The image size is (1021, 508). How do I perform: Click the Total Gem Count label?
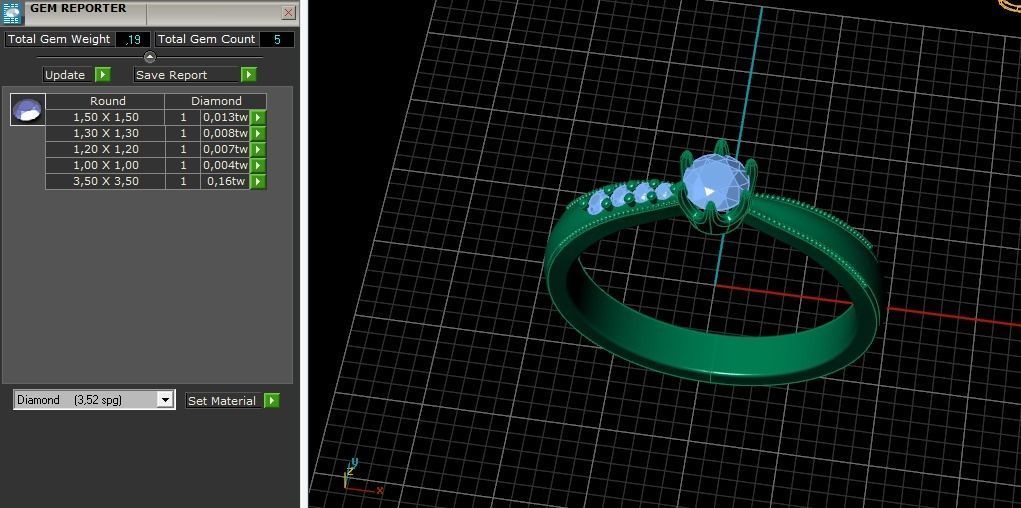point(206,39)
